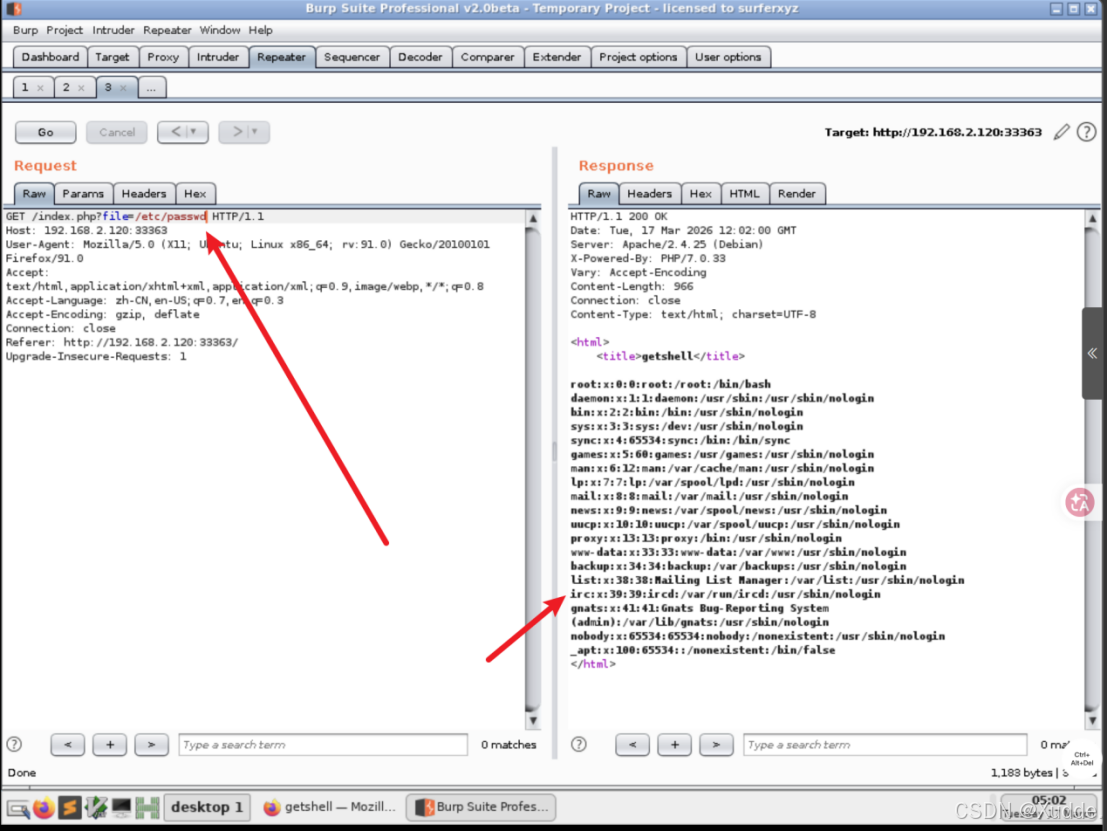Open taskbar run/search launcher icon
This screenshot has height=831, width=1108.
tap(18, 808)
